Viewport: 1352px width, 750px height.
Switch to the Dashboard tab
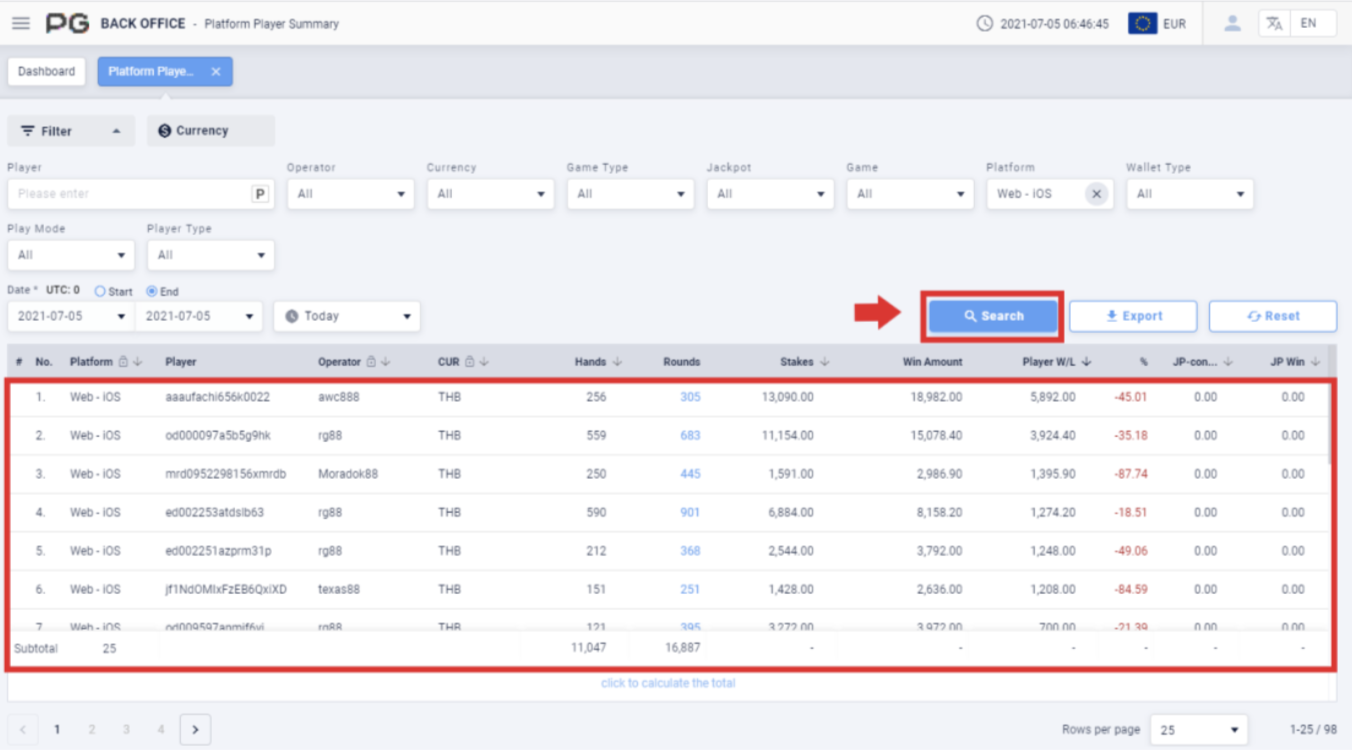tap(46, 71)
